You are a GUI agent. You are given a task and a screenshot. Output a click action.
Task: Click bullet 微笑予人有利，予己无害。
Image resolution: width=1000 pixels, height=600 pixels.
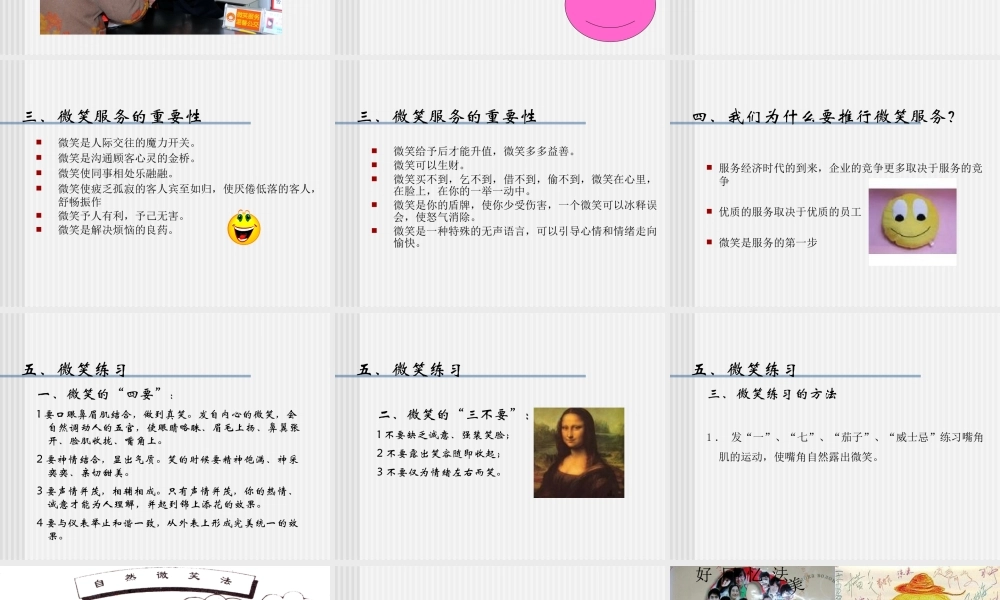122,216
